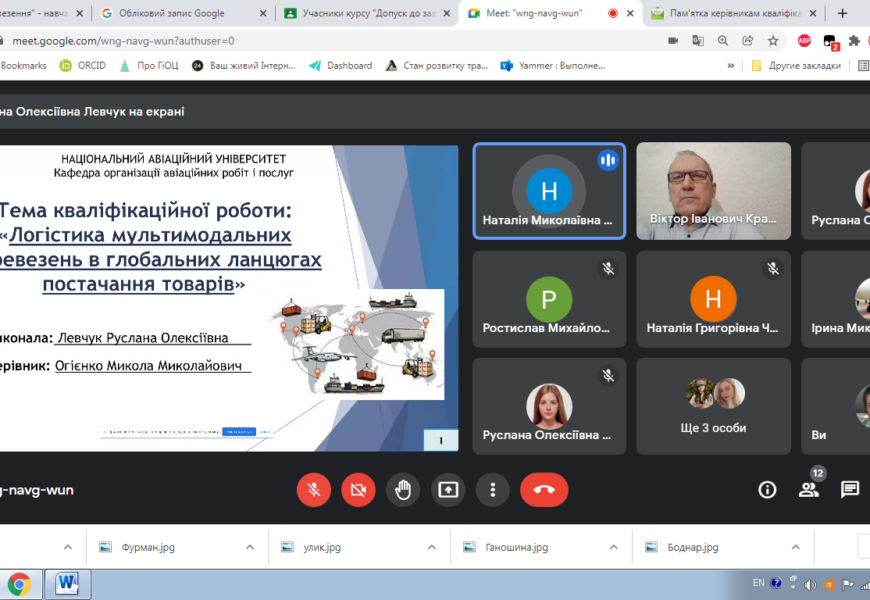Open the Chrome extensions puzzle icon
The image size is (870, 600).
854,41
